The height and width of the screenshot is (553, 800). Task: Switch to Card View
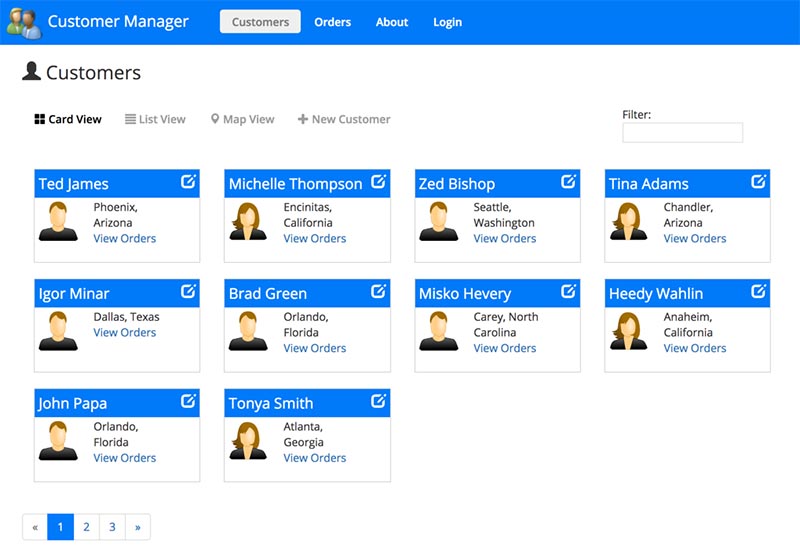coord(68,119)
